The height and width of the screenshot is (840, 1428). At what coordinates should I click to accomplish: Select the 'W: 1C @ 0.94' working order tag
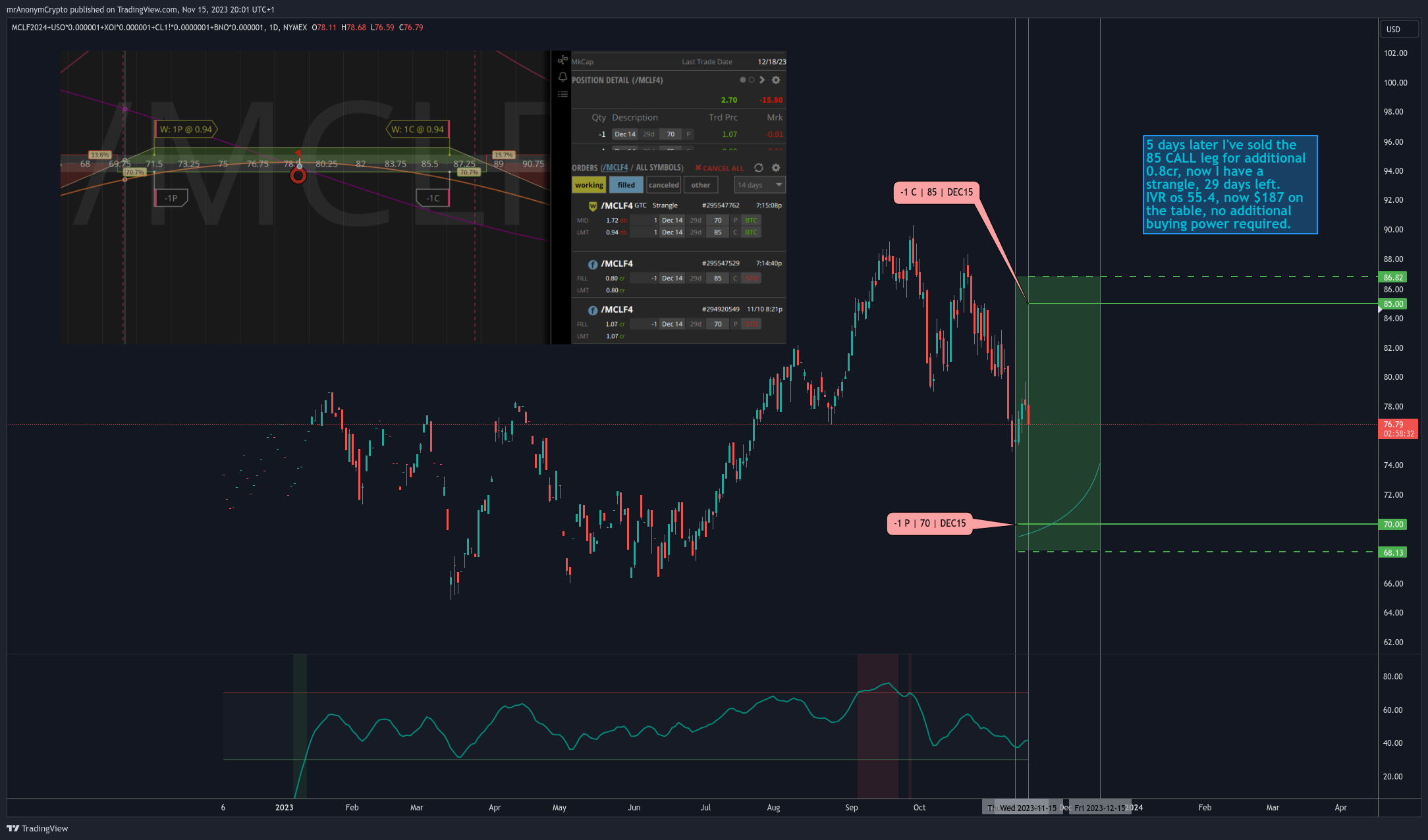[x=418, y=130]
